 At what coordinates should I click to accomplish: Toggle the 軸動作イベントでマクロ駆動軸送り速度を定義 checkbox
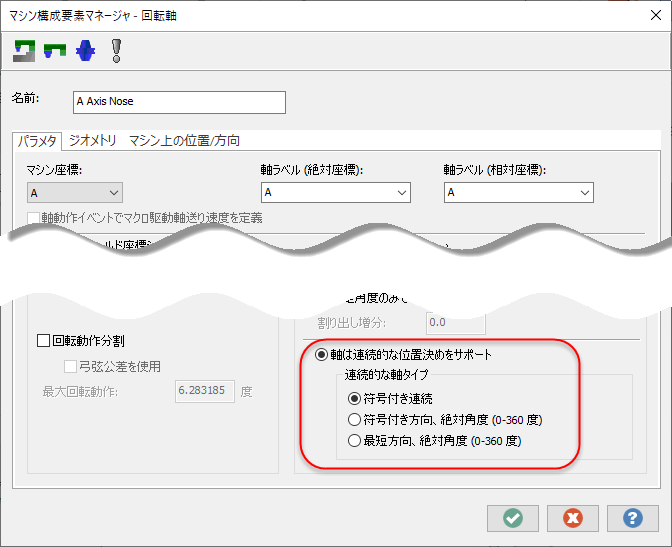33,218
